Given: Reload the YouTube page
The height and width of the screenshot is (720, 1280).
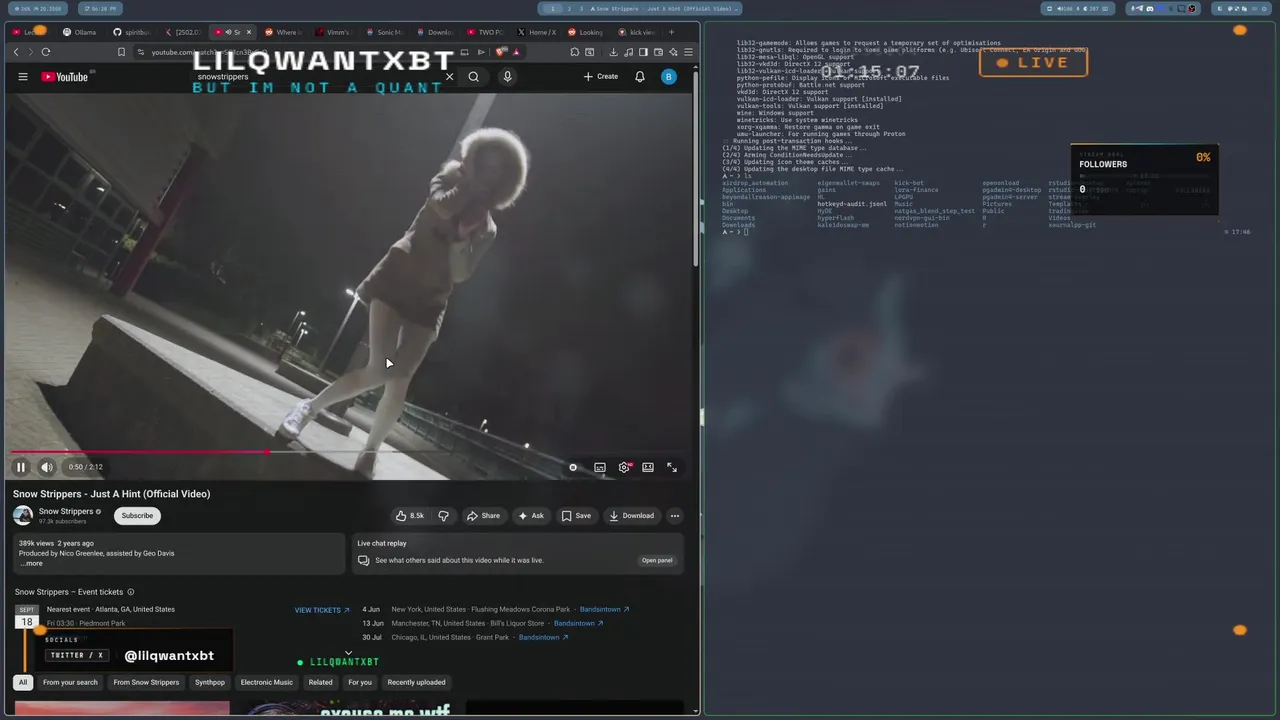Looking at the screenshot, I should pyautogui.click(x=45, y=52).
